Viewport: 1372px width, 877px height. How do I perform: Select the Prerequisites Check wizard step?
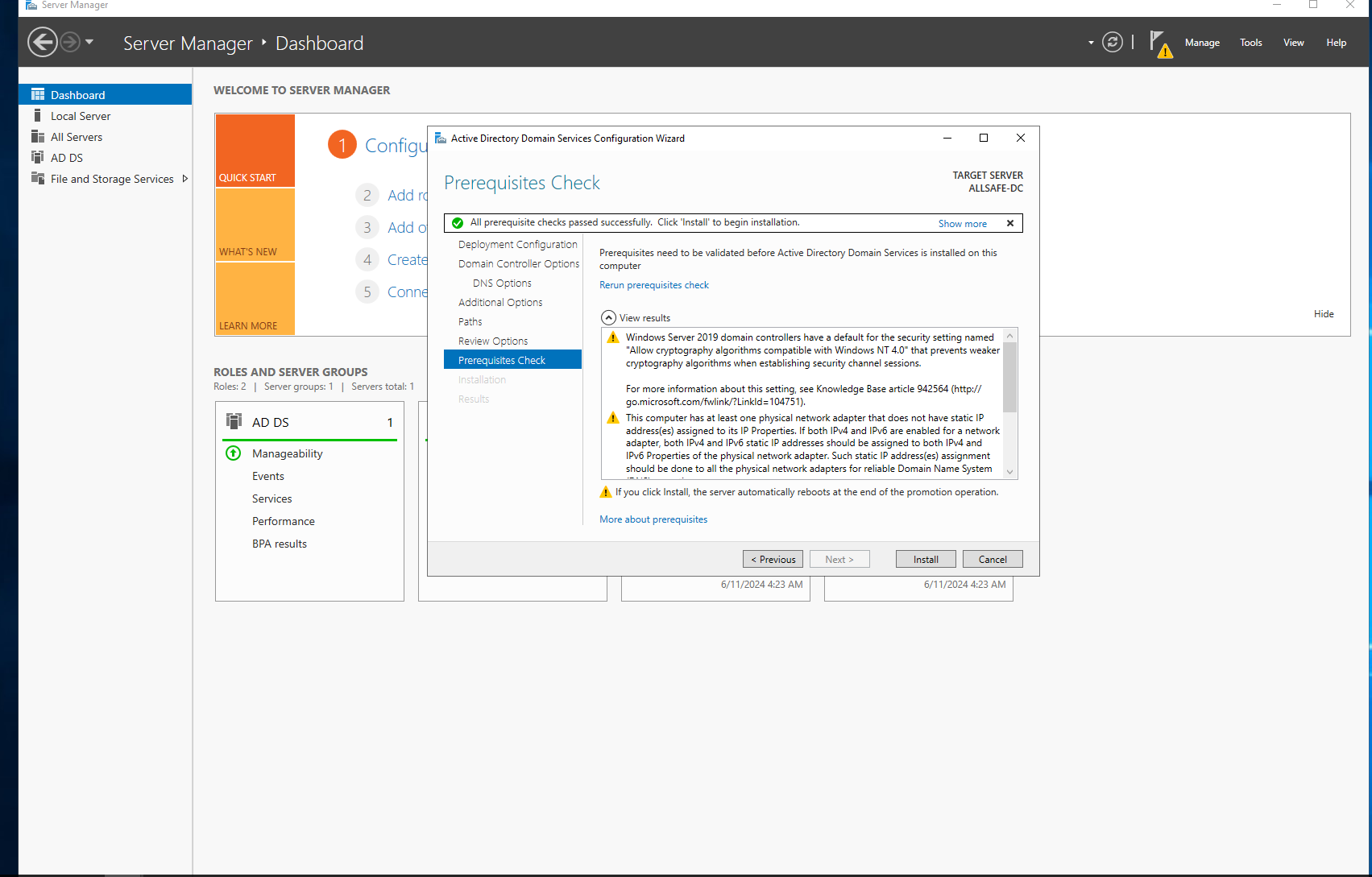point(512,360)
